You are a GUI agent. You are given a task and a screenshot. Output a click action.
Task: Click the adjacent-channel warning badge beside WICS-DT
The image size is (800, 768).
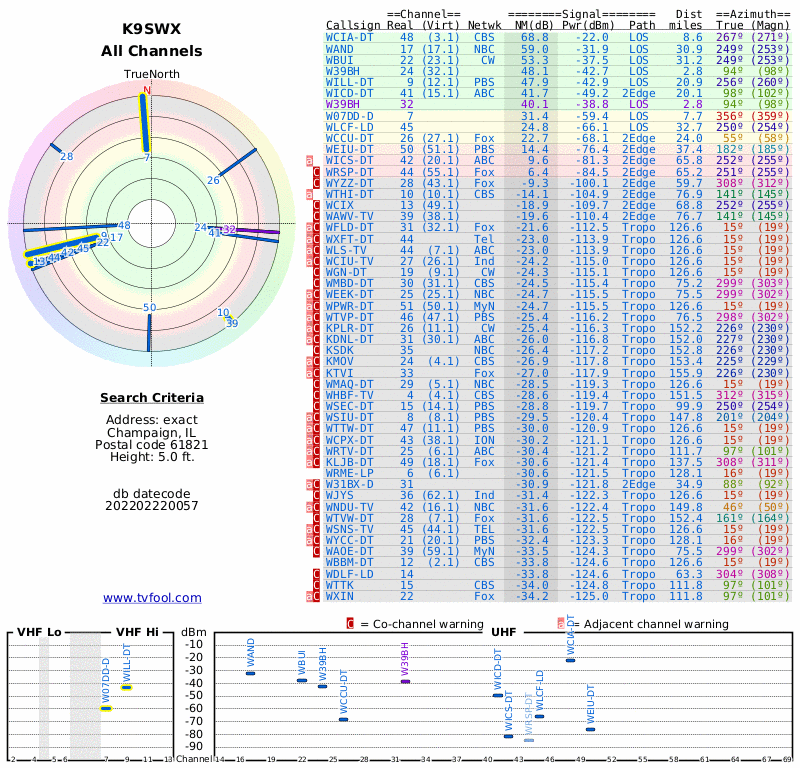click(309, 160)
